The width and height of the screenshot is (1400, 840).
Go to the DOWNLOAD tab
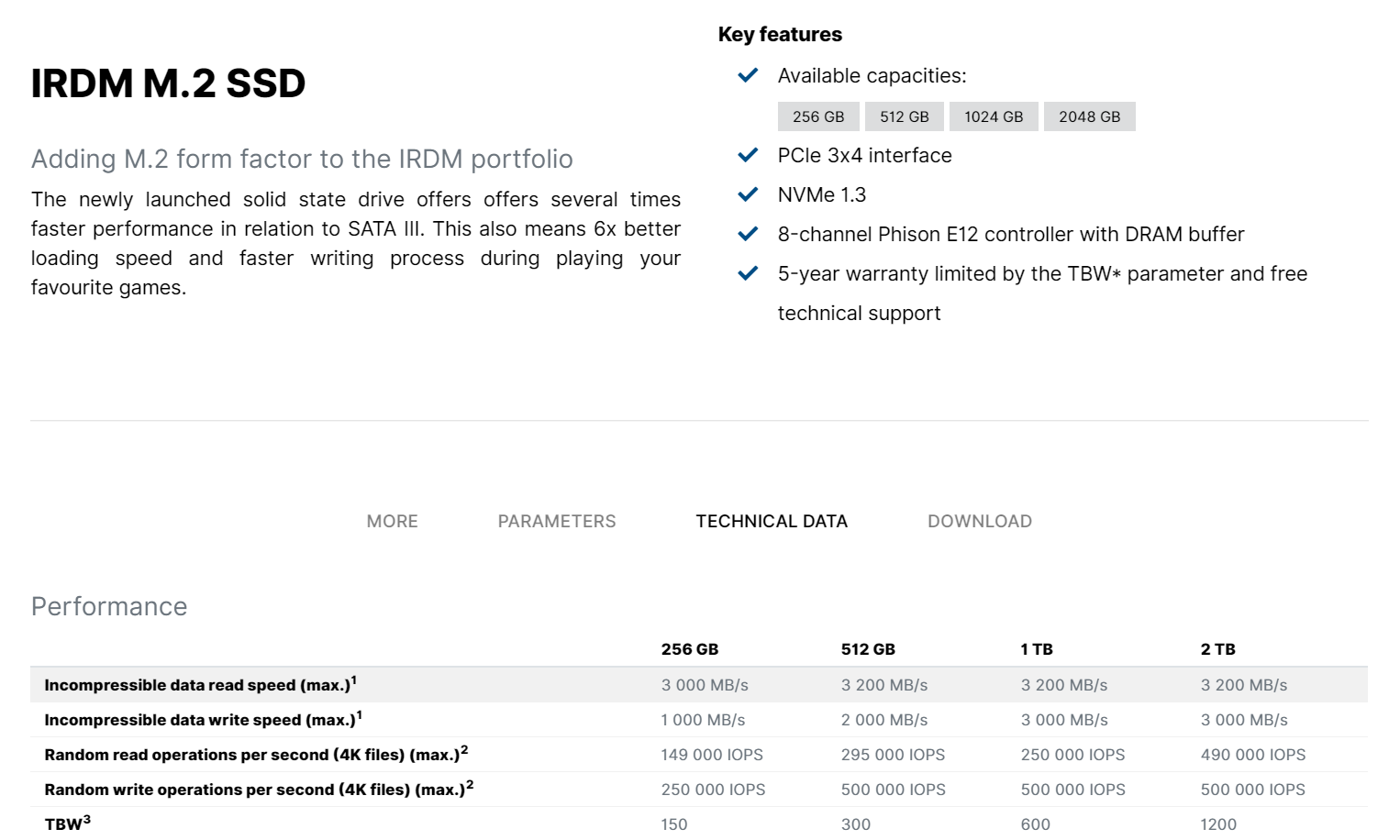980,521
